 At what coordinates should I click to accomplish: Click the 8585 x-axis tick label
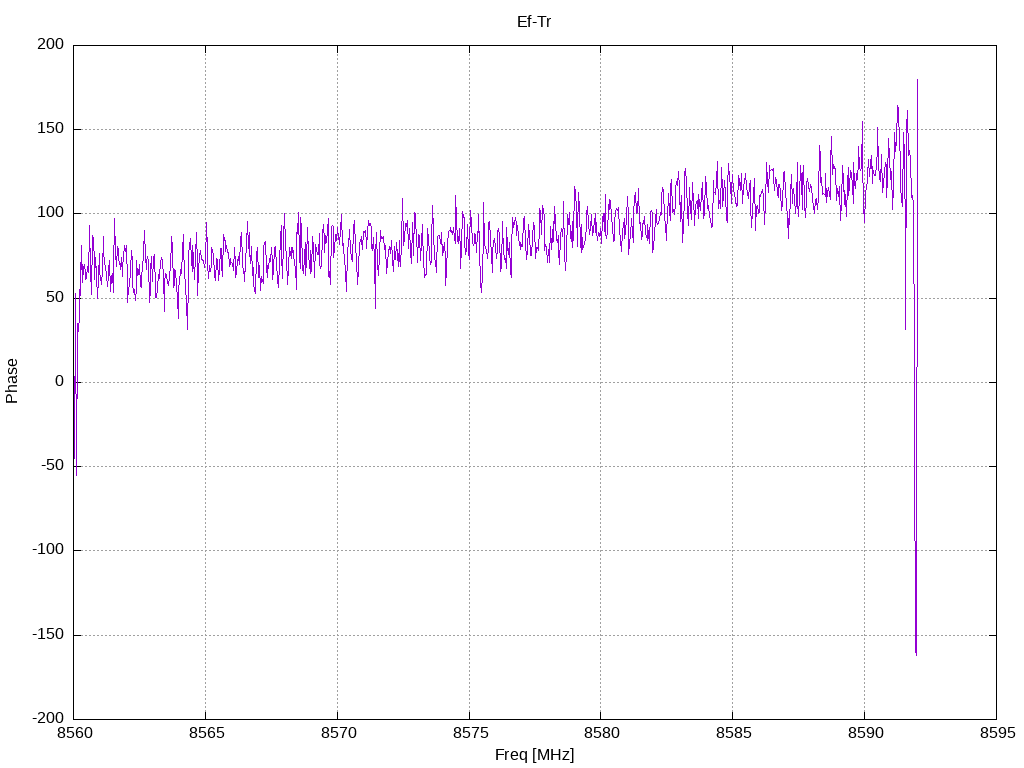click(x=732, y=734)
